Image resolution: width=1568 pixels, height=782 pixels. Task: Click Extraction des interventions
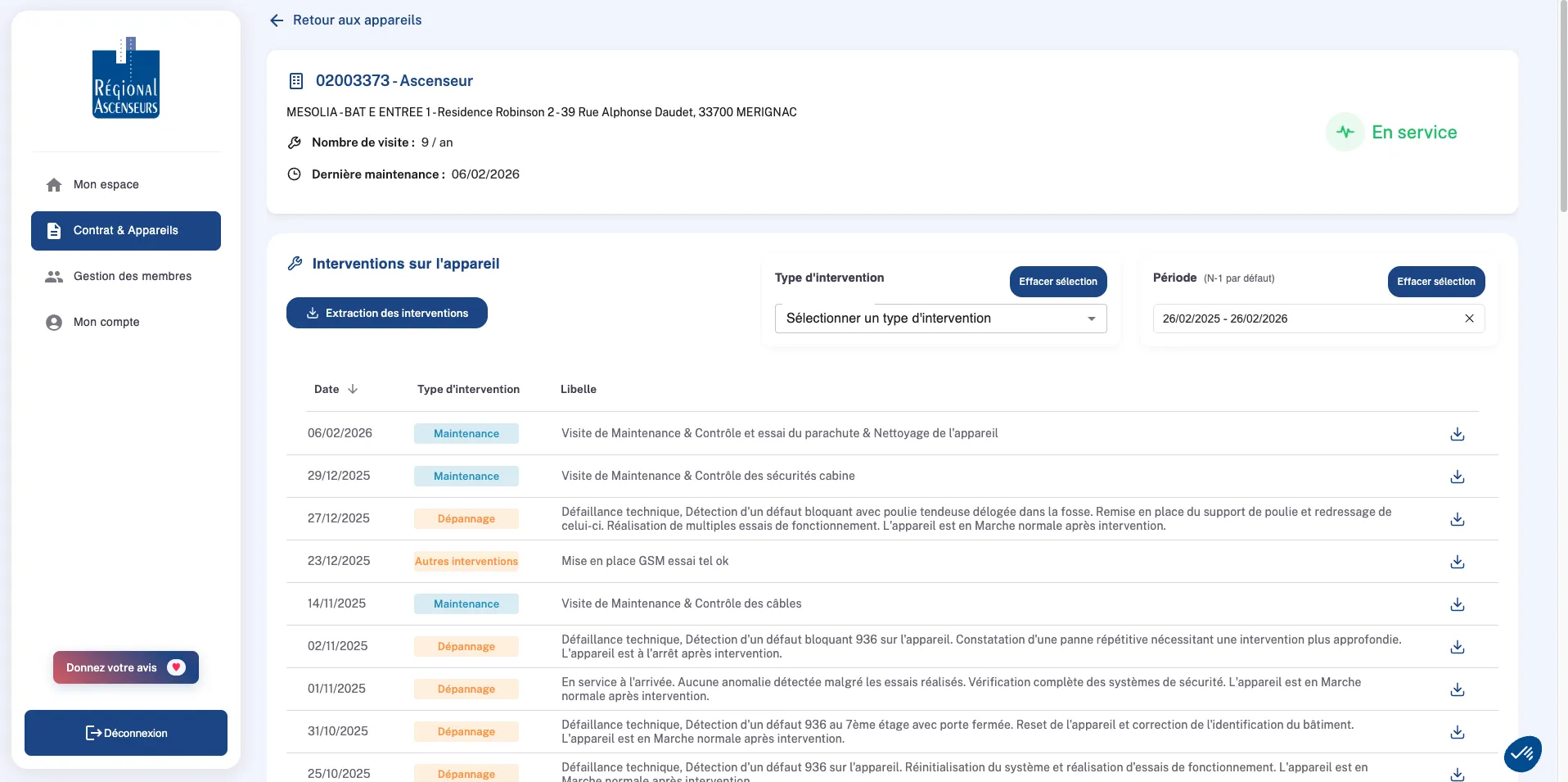point(386,313)
